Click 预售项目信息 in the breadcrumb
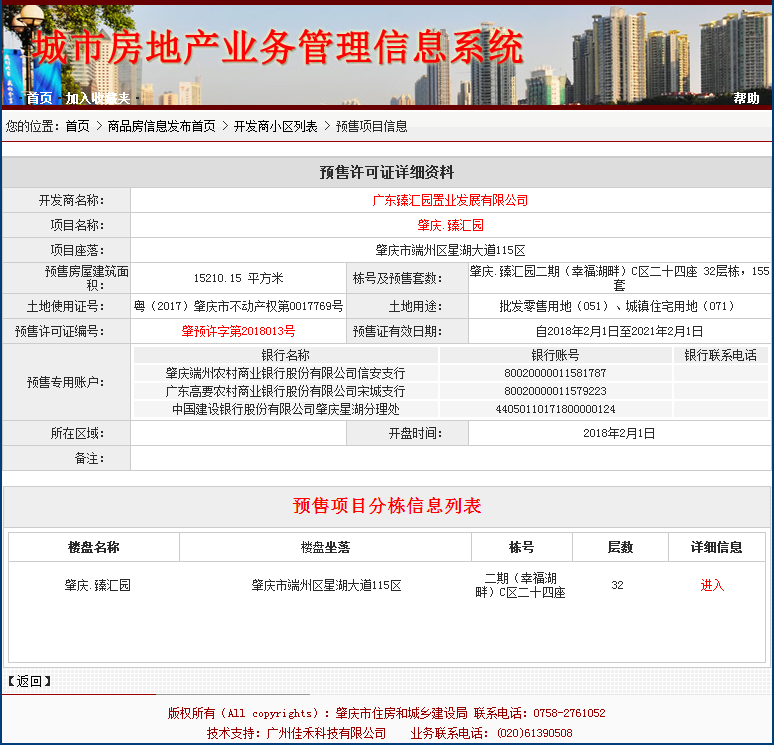Screen dimensions: 774x745 click(371, 126)
